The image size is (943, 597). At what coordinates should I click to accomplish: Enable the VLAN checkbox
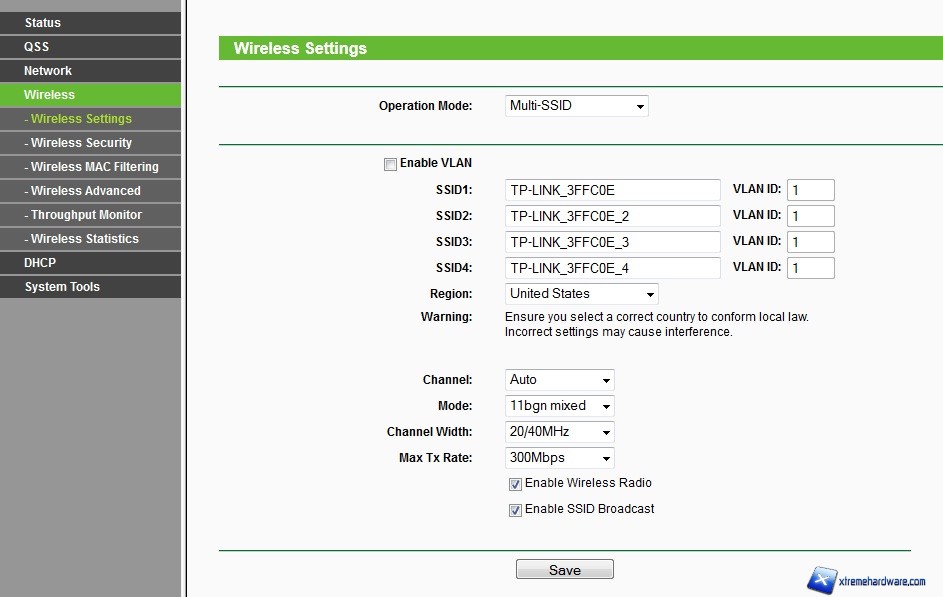click(x=390, y=164)
